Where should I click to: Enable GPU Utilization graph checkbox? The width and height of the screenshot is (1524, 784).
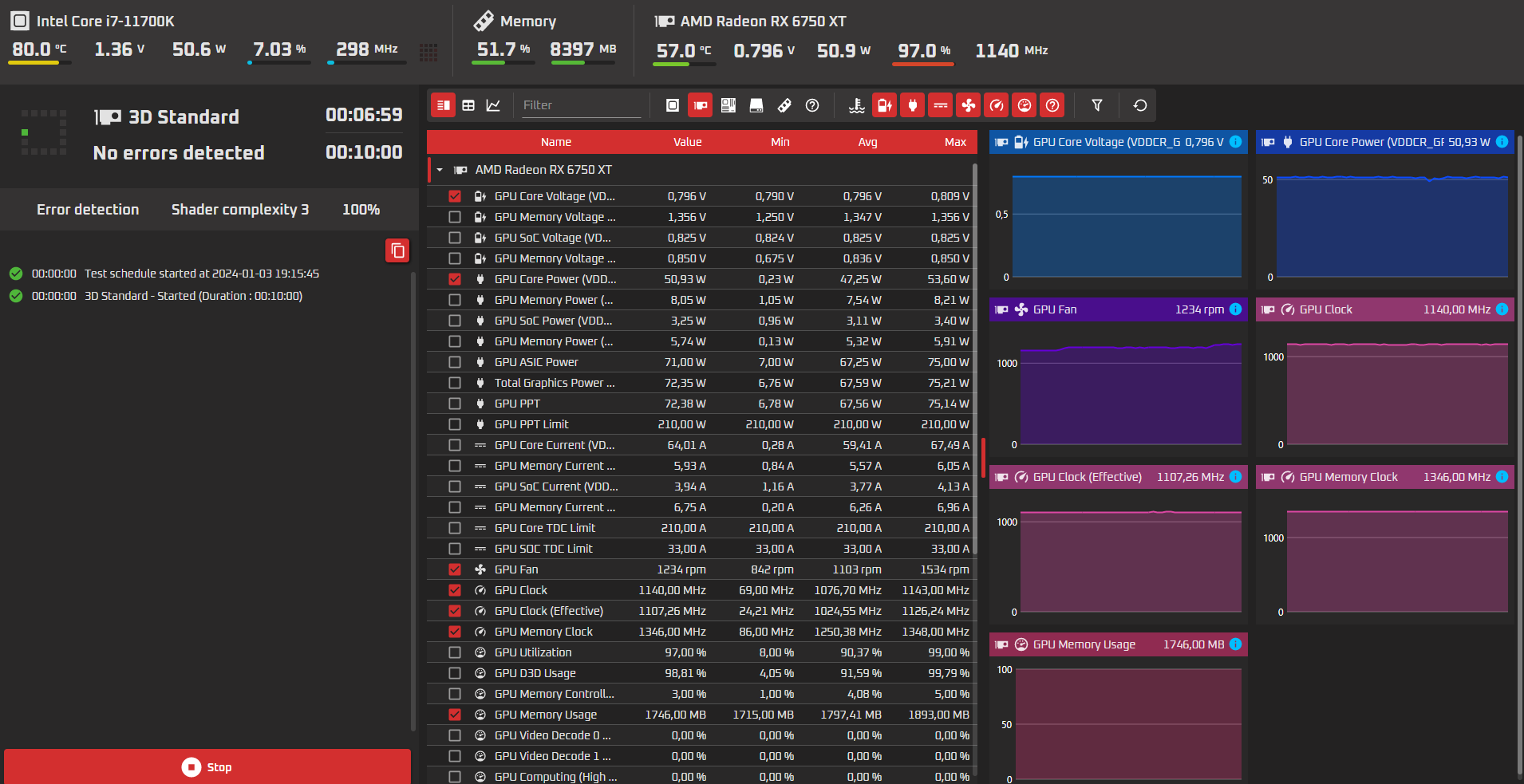[x=455, y=652]
